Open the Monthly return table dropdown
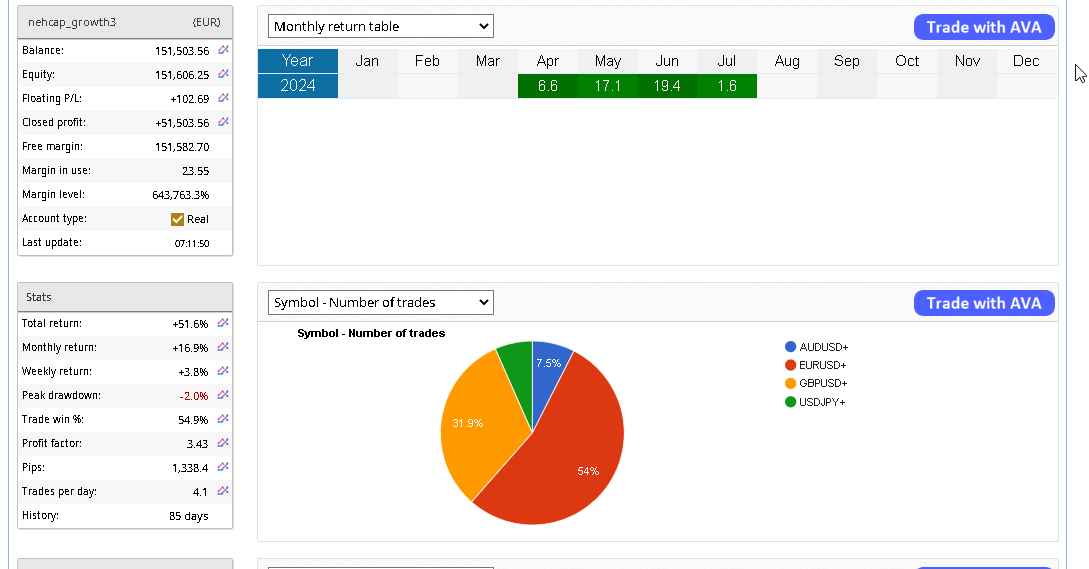Image resolution: width=1089 pixels, height=569 pixels. click(x=381, y=27)
